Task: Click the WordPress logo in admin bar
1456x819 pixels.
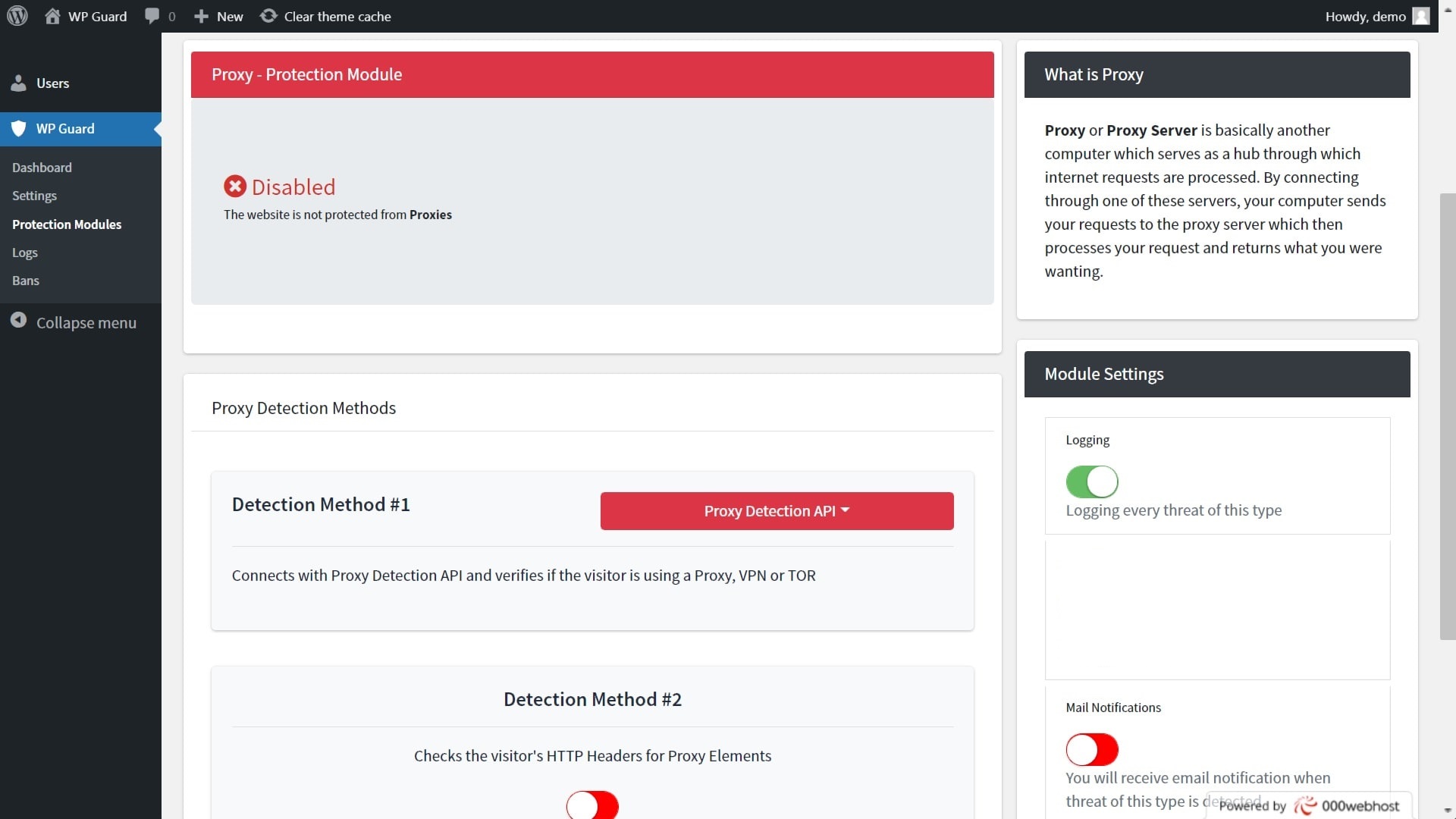Action: click(17, 16)
